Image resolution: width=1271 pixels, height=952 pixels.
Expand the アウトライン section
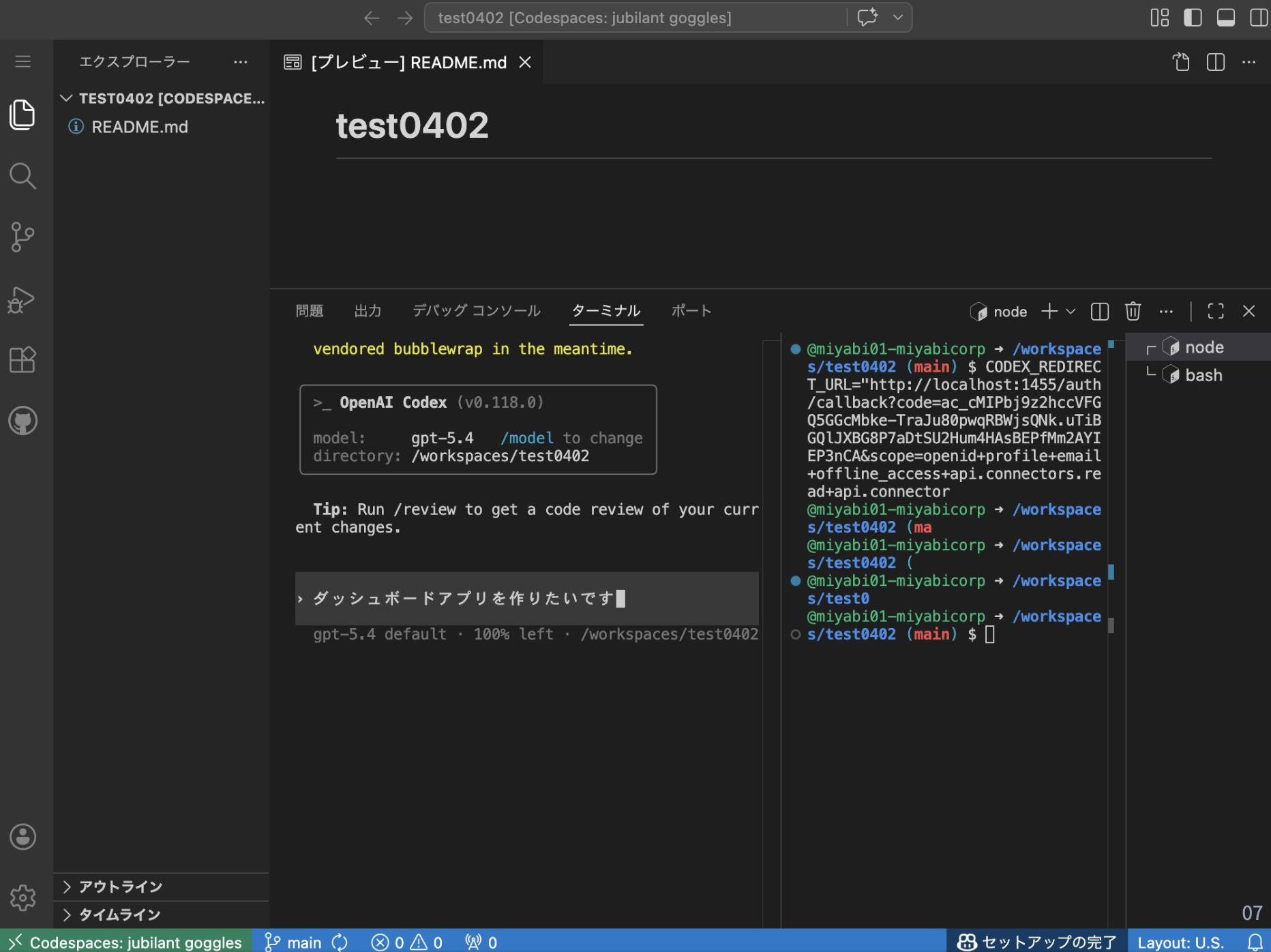tap(162, 887)
